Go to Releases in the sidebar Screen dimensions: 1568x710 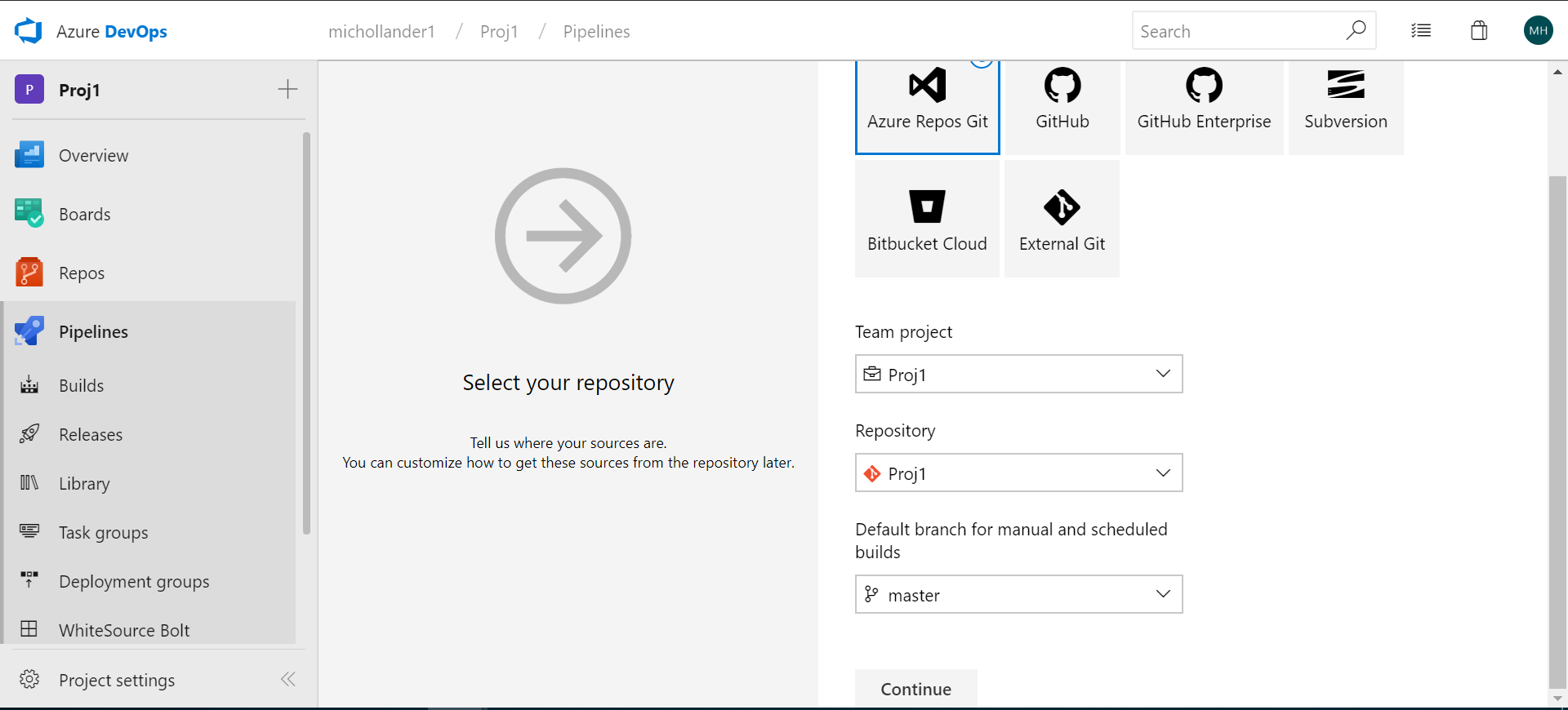click(91, 435)
